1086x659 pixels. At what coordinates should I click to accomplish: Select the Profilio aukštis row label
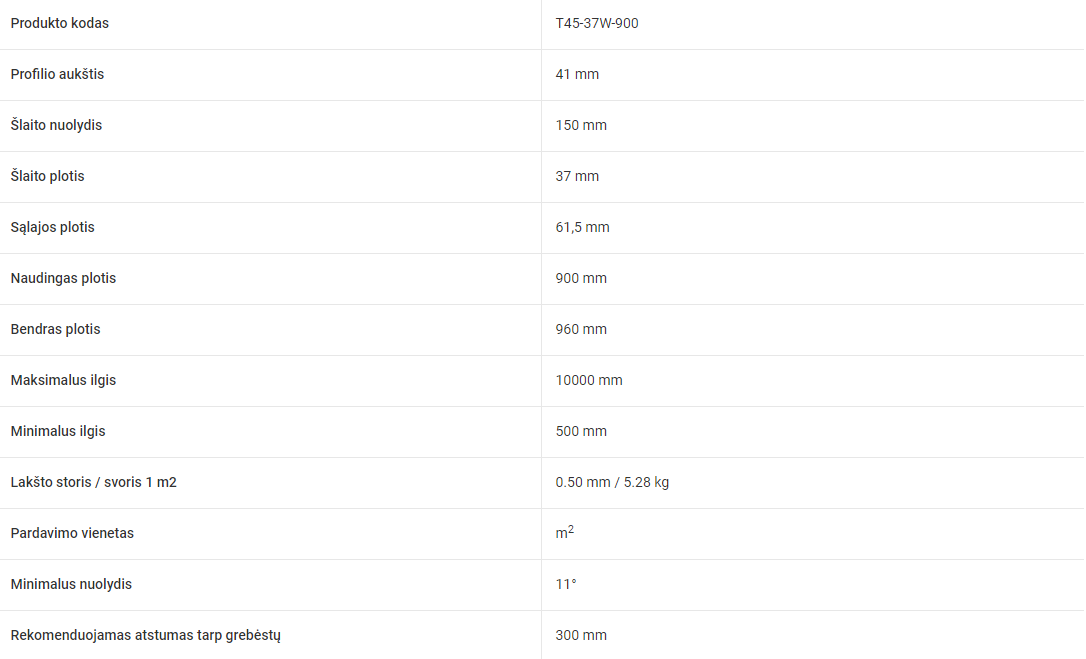coord(57,74)
